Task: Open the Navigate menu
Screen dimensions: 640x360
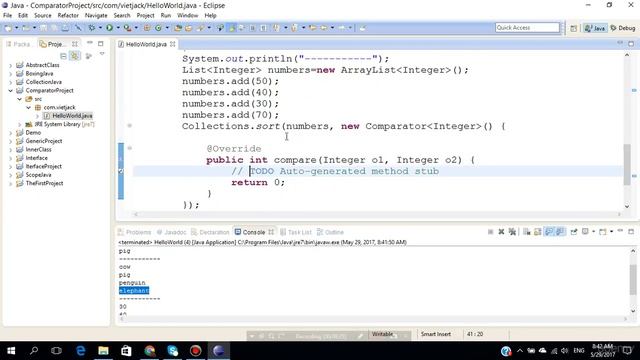Action: tap(96, 16)
